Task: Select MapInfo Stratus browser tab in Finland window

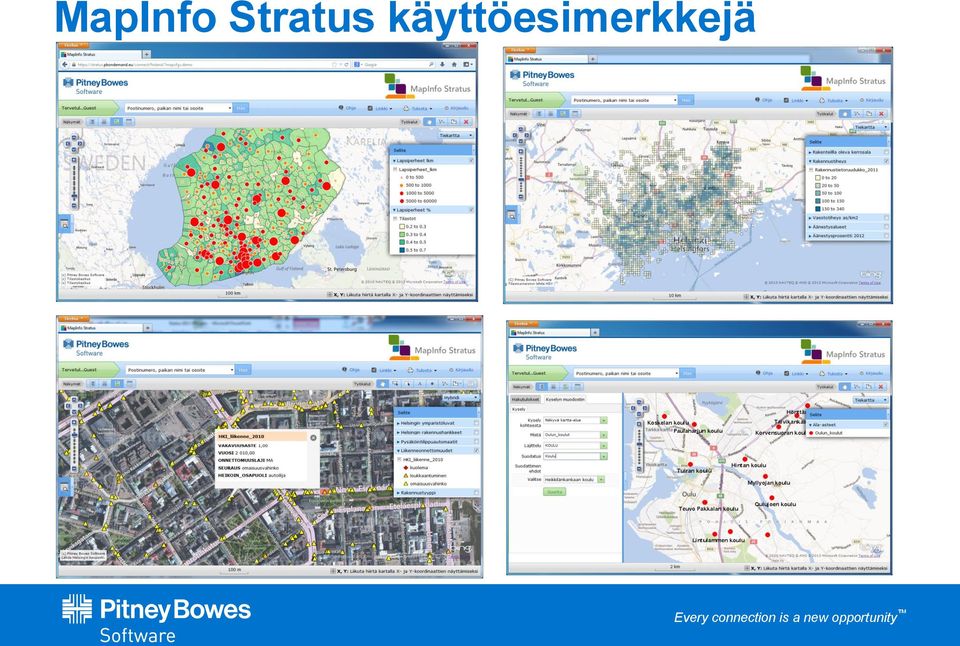Action: click(100, 54)
